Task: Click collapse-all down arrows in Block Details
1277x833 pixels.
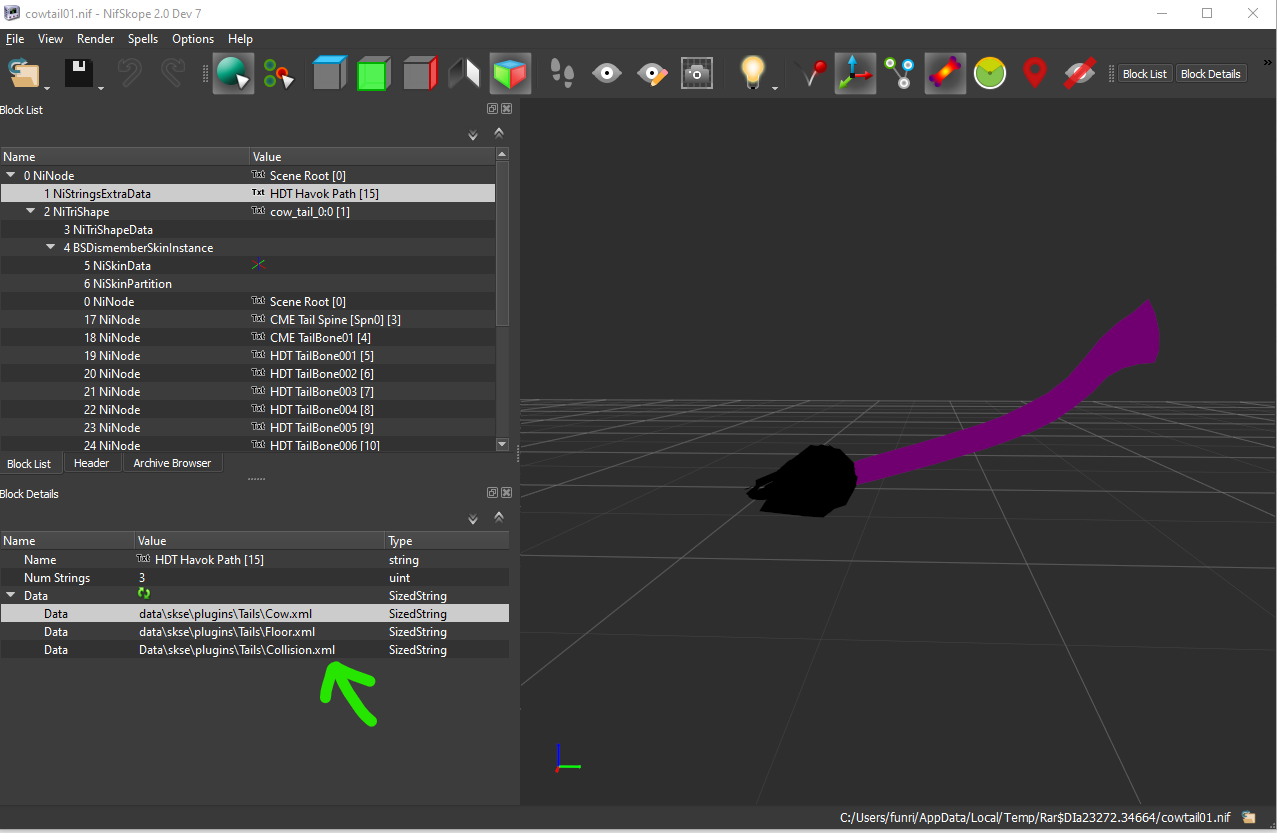Action: 474,519
